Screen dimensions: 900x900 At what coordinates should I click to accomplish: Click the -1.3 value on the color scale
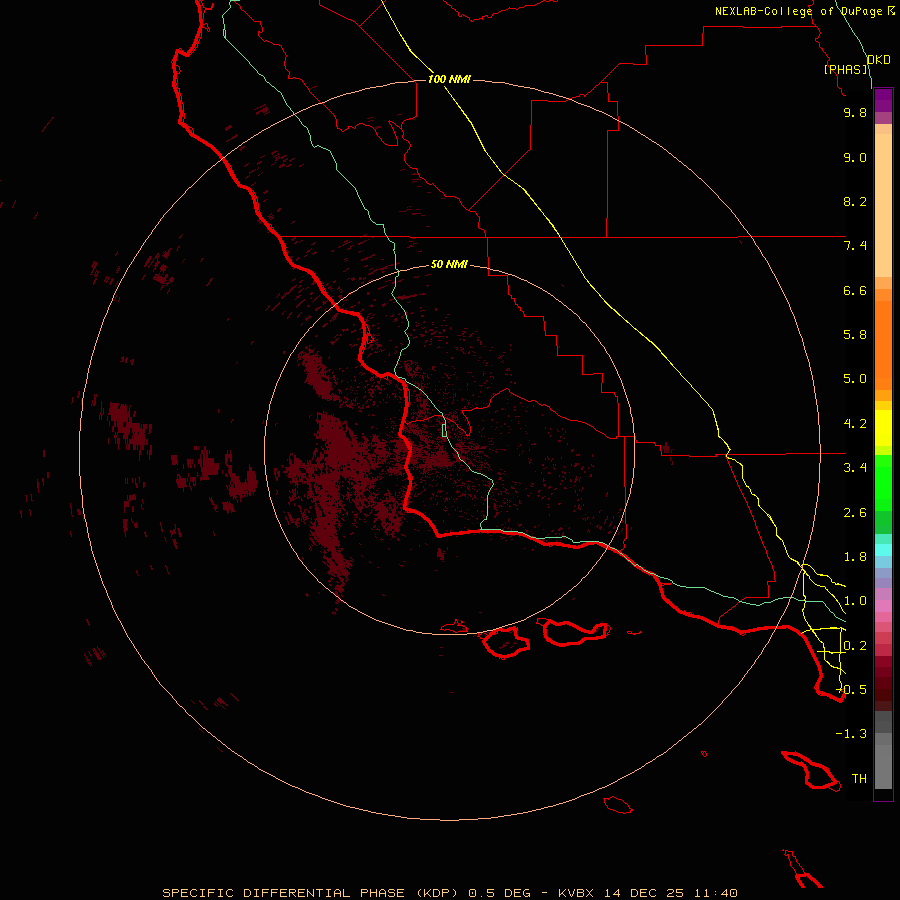click(852, 734)
